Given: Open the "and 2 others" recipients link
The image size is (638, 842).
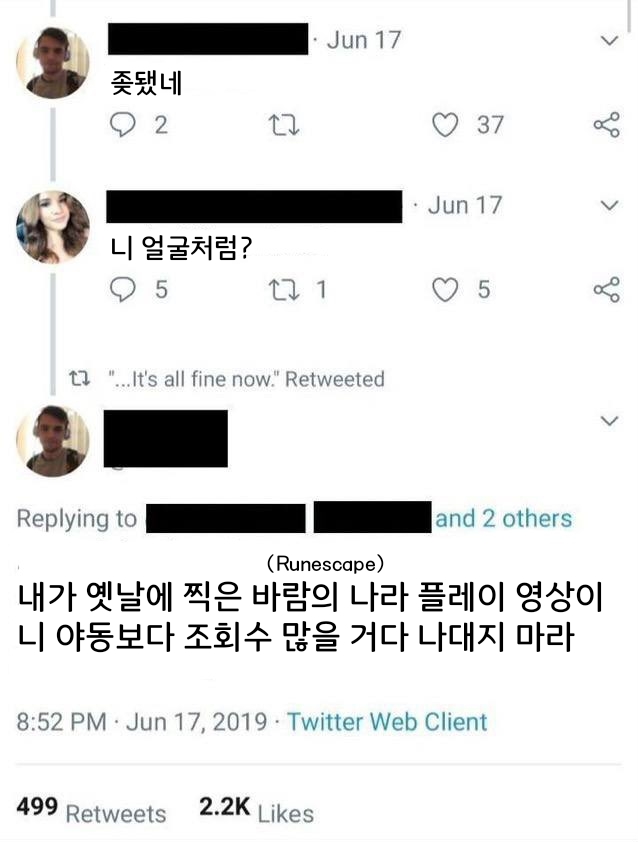Looking at the screenshot, I should click(503, 519).
